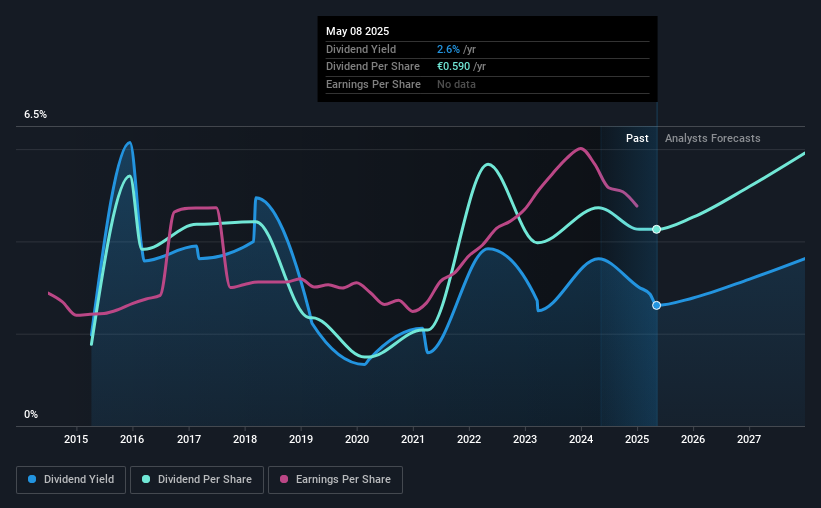Click the 2018 x-axis label
821x508 pixels.
coord(245,439)
